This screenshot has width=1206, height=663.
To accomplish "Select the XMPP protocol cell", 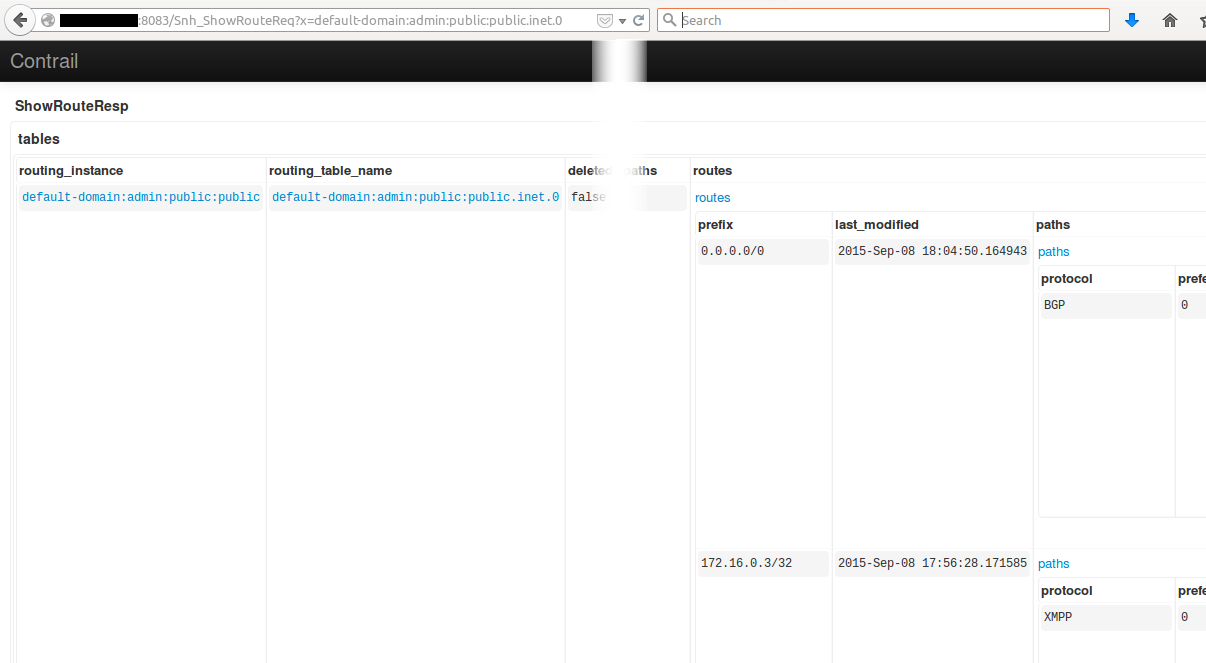I will [x=1058, y=617].
